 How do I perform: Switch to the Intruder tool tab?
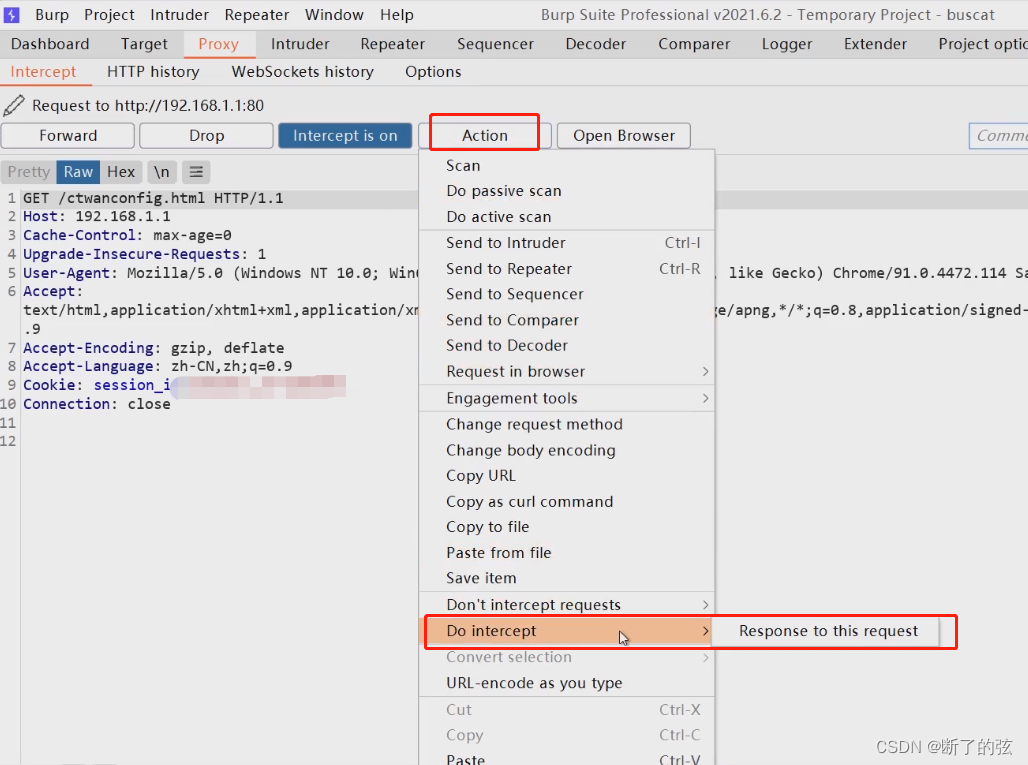coord(300,44)
